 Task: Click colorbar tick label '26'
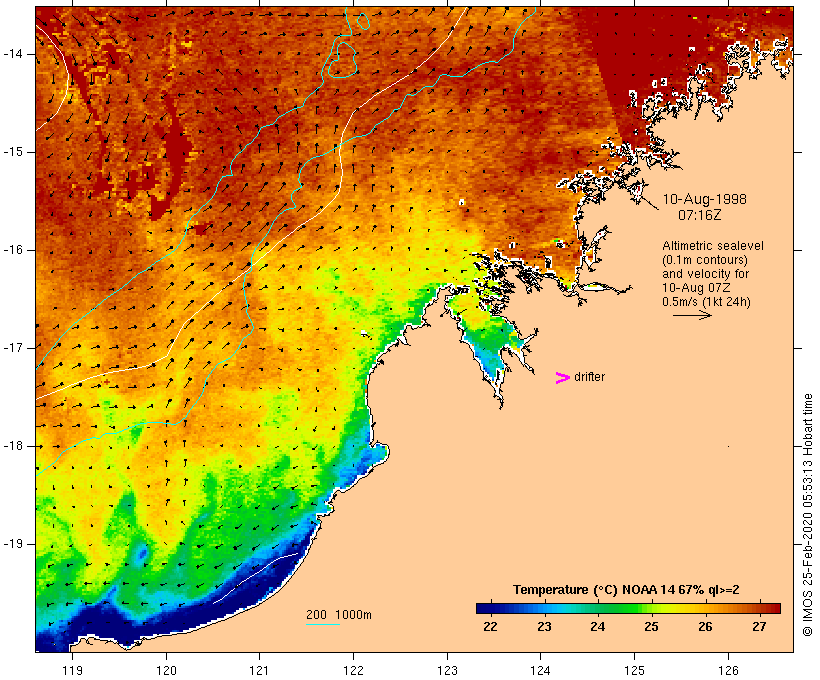point(705,627)
